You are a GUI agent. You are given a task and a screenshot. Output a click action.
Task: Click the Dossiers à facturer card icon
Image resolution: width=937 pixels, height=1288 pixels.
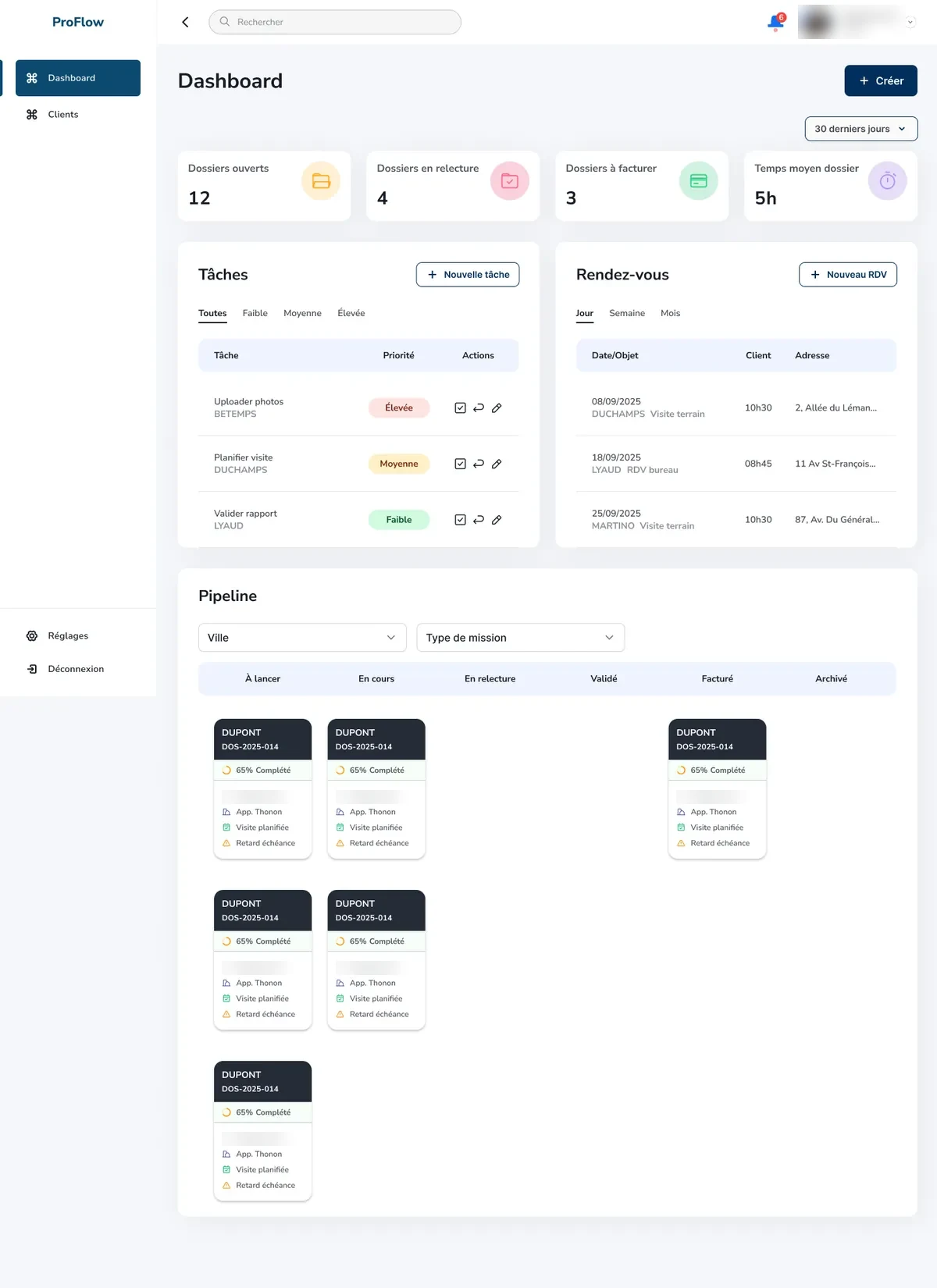[699, 181]
